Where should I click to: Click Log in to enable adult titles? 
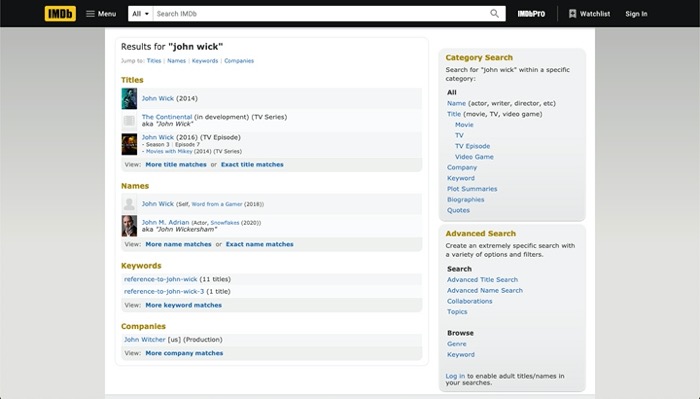tap(455, 376)
